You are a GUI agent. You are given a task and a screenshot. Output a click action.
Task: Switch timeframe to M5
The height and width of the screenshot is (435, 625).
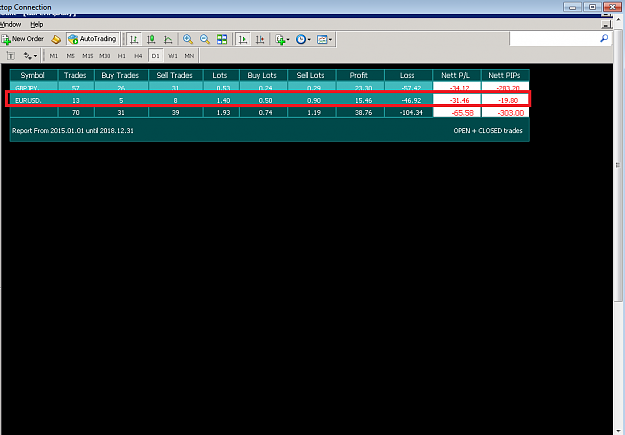coord(71,56)
